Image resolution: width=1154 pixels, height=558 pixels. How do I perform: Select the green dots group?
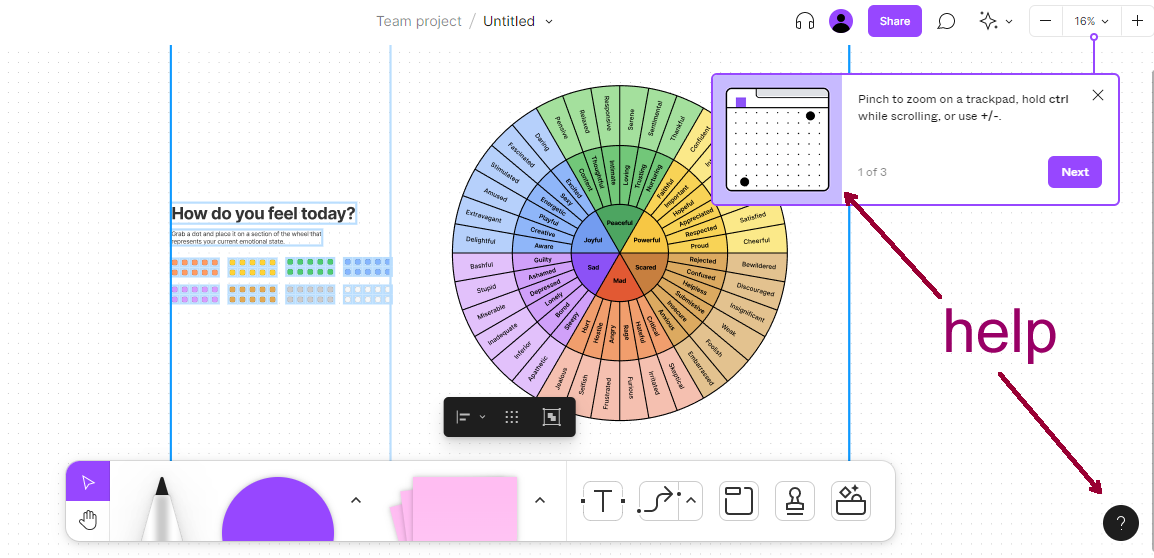coord(310,267)
